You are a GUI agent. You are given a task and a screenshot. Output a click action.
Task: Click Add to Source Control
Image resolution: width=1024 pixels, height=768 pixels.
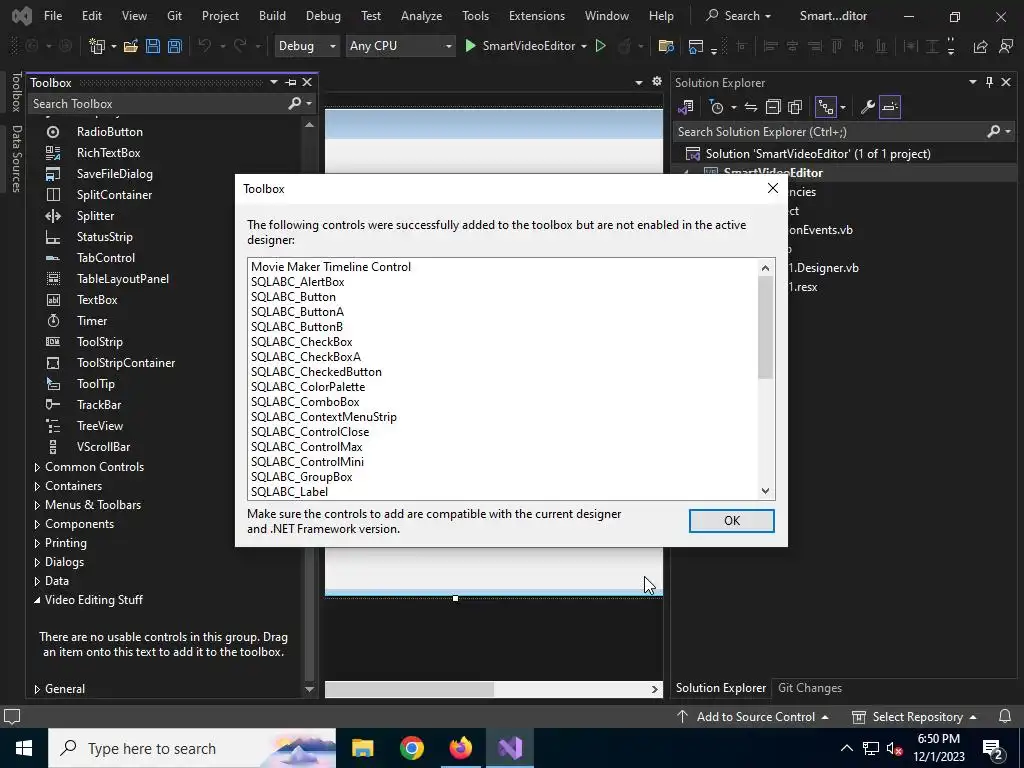(752, 716)
